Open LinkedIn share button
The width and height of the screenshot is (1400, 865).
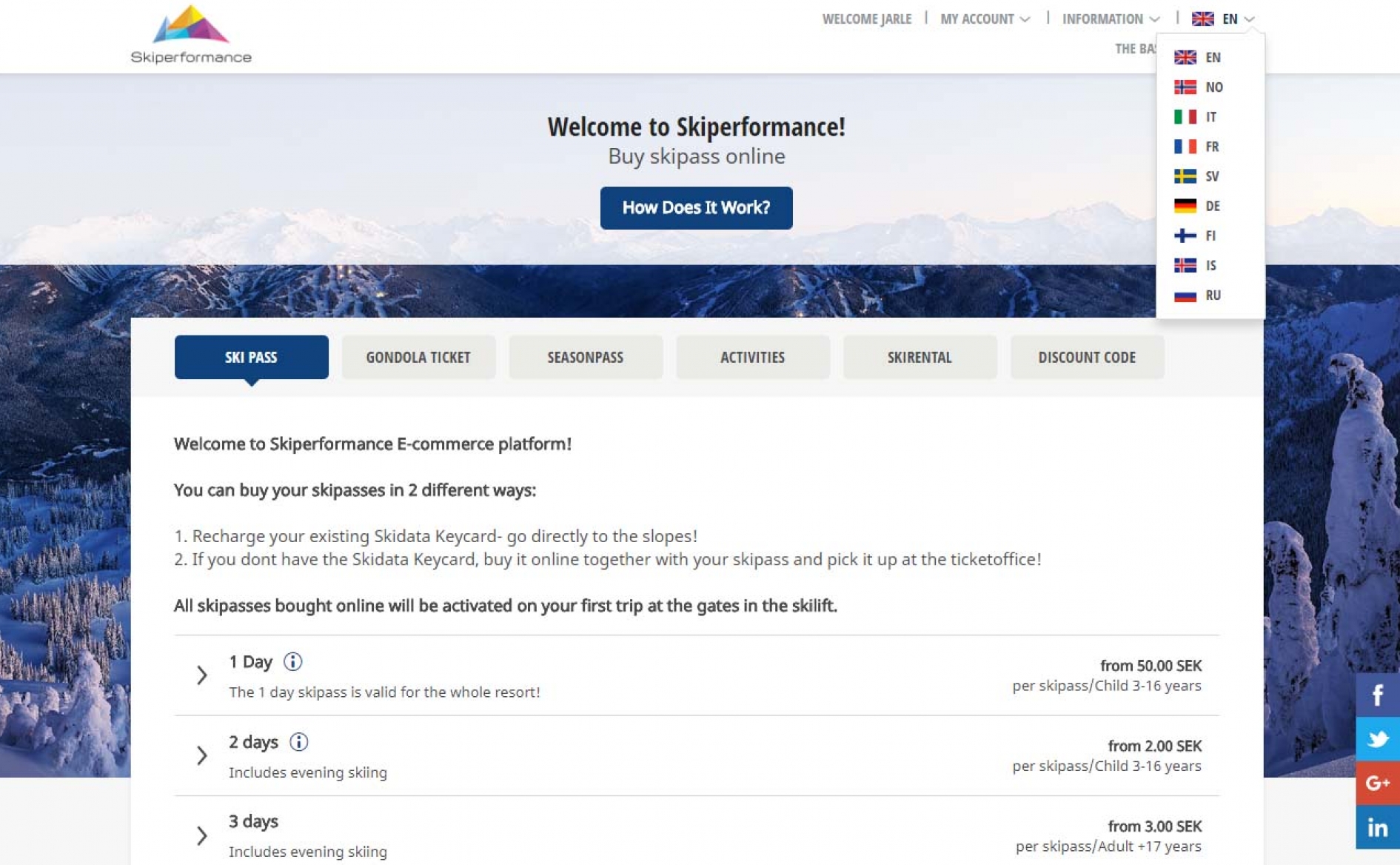pos(1377,827)
